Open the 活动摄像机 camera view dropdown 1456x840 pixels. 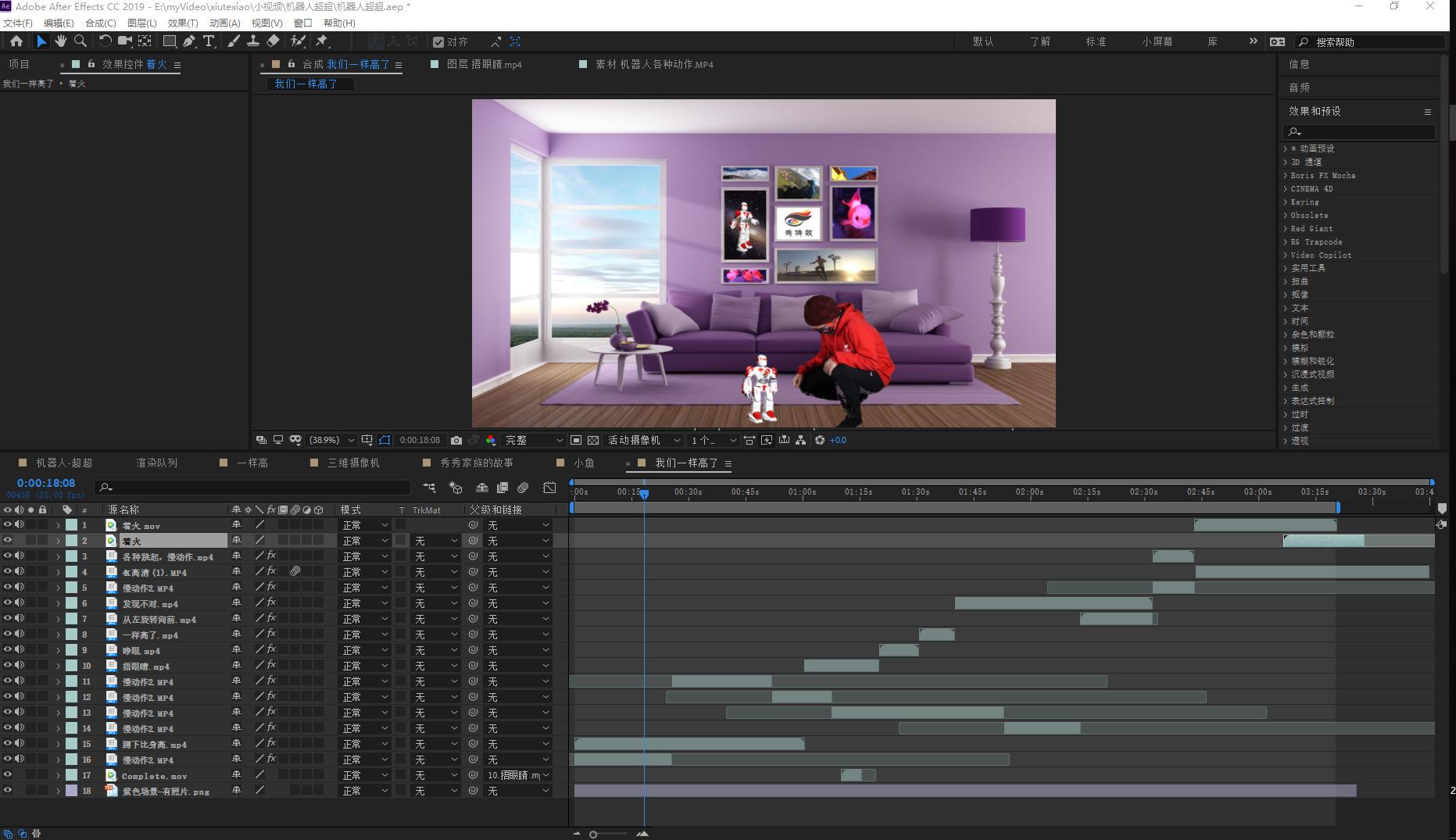click(x=643, y=441)
